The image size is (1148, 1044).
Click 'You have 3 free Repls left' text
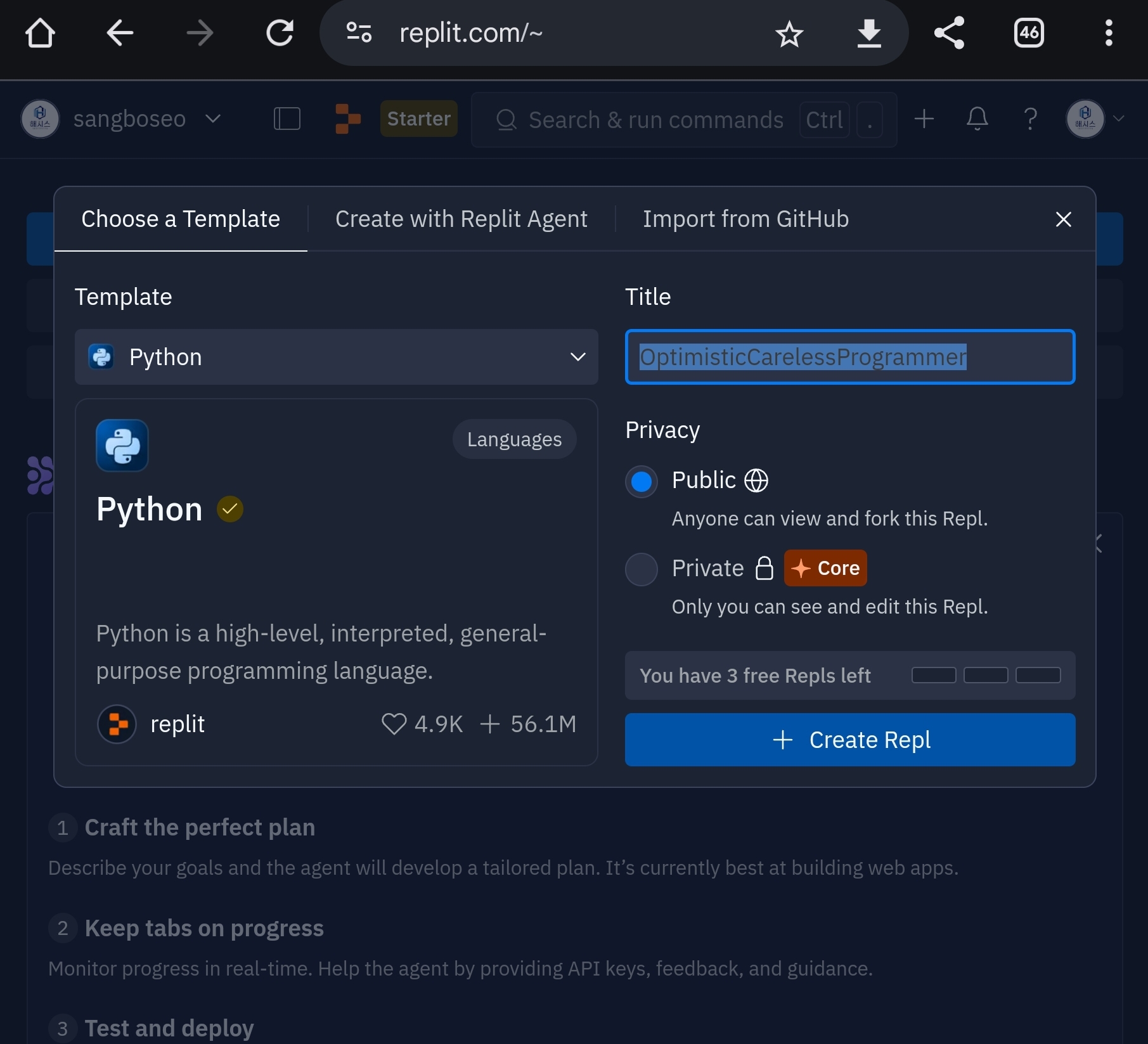pyautogui.click(x=755, y=676)
